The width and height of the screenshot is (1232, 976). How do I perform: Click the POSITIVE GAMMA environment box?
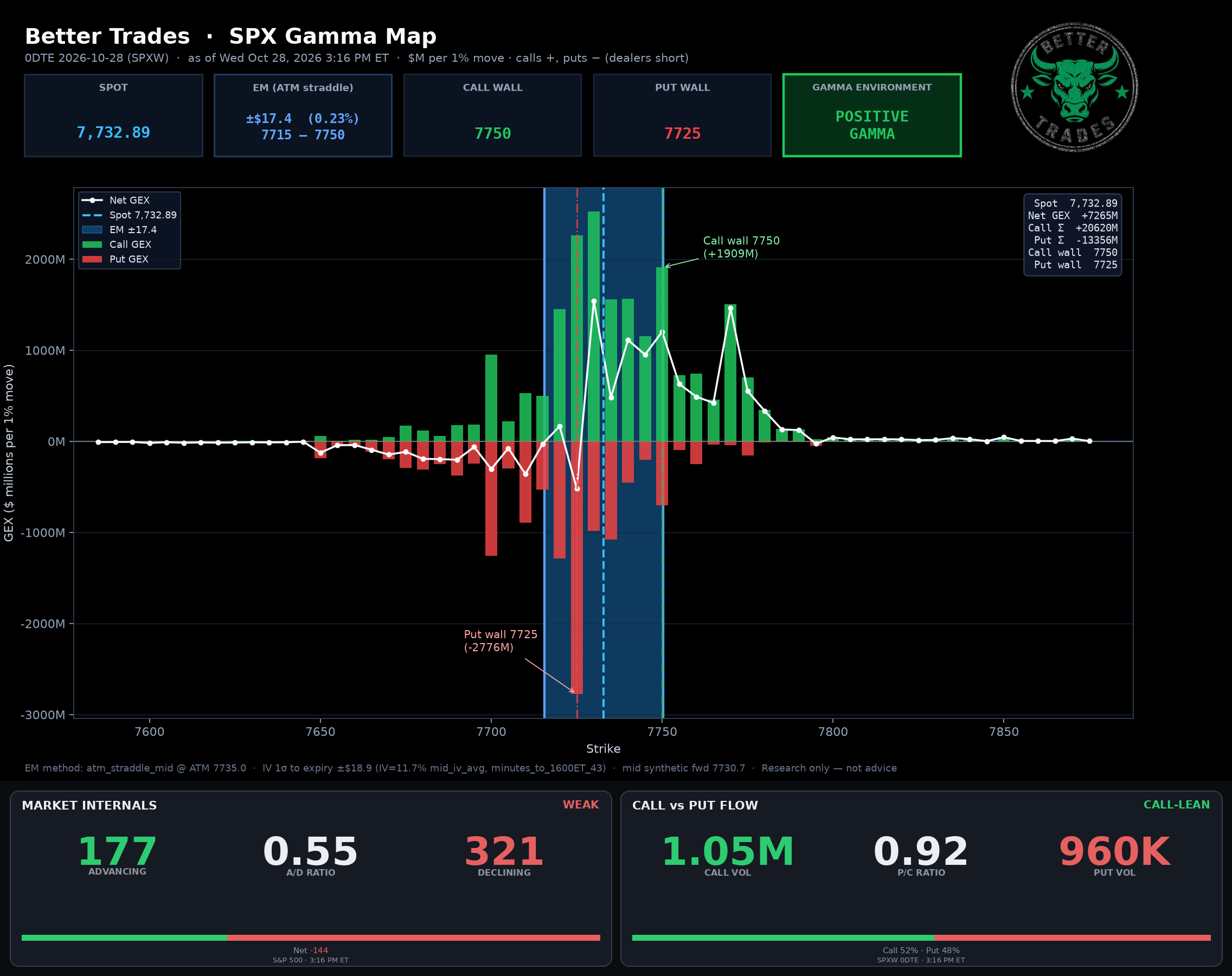point(872,115)
